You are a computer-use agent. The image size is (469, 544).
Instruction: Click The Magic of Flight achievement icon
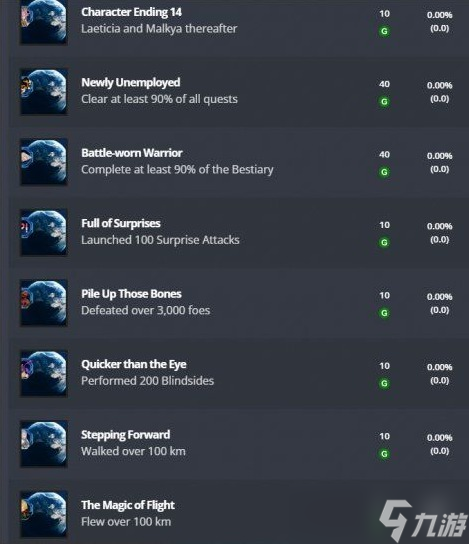[44, 514]
